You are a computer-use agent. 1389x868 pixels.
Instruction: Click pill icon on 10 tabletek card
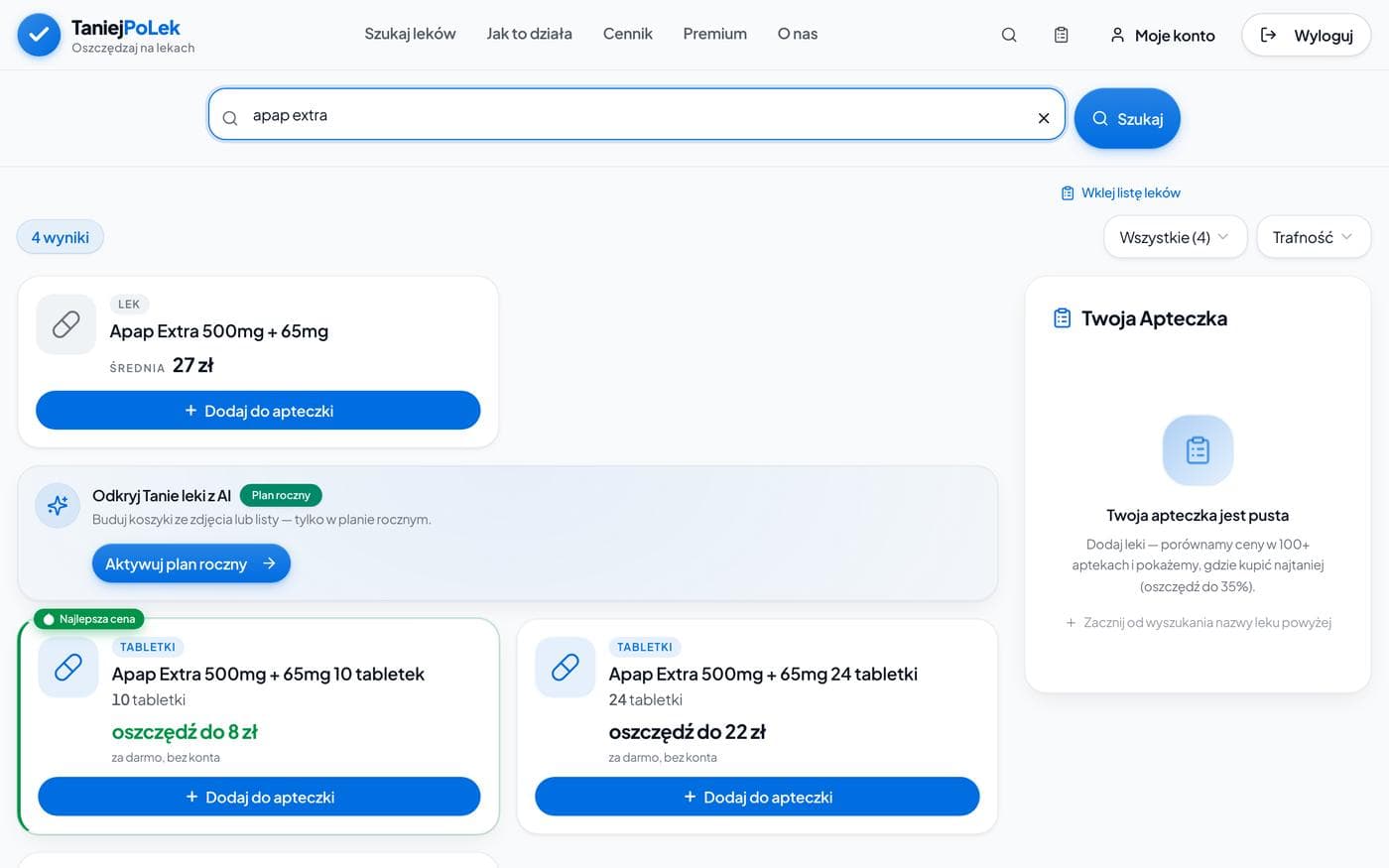pos(68,668)
